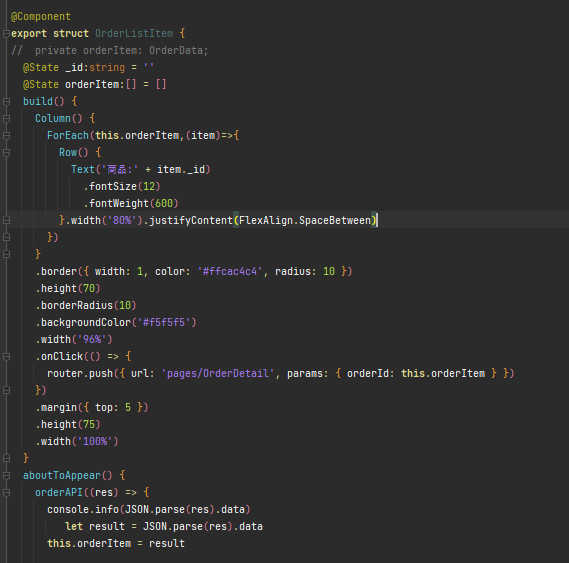Click the router.push call
569x563 pixels.
[79, 374]
